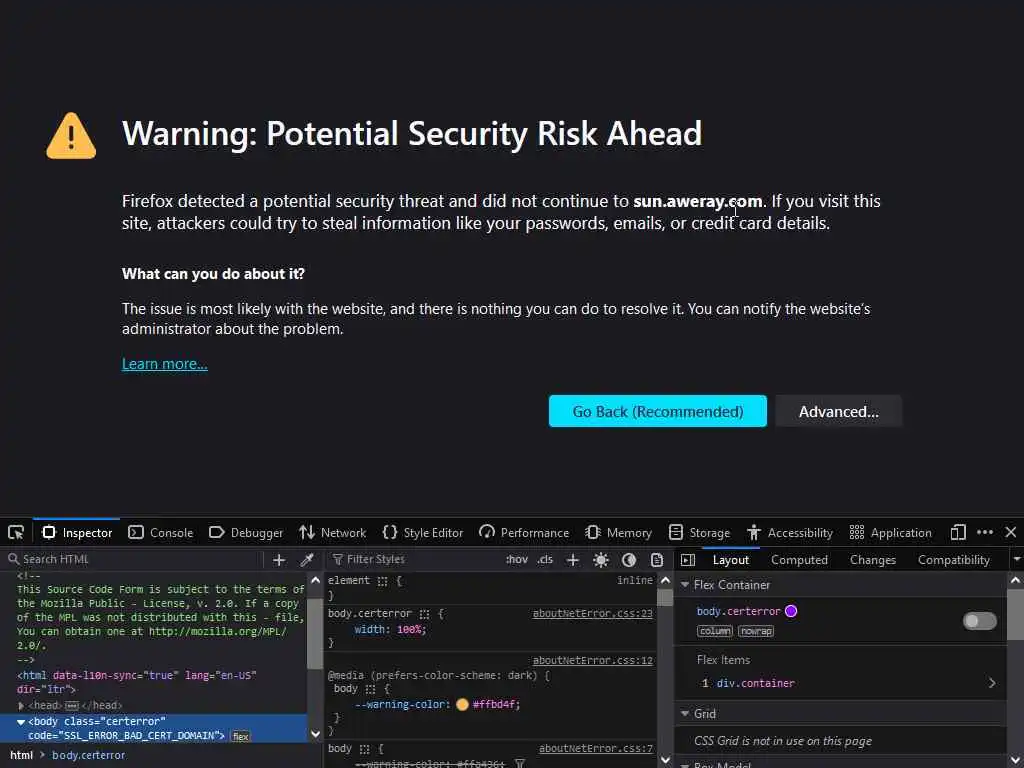Open the Compatibility sidebar tab
1024x768 pixels.
coord(953,560)
